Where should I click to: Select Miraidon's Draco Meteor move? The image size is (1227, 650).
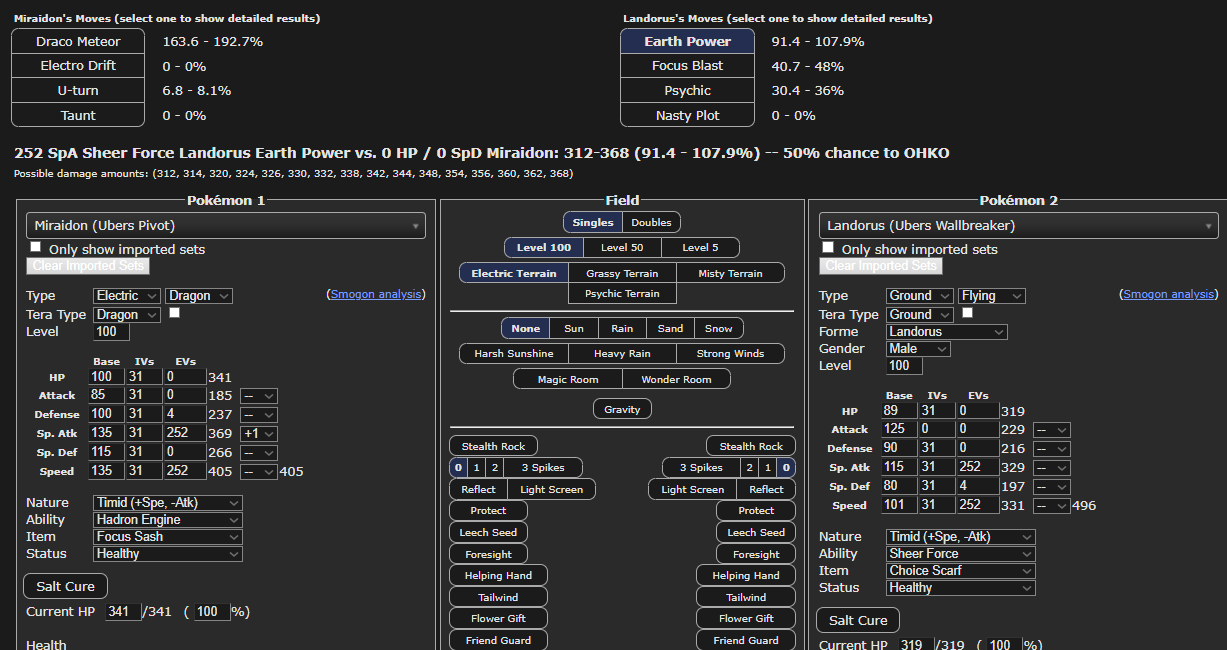(x=78, y=41)
